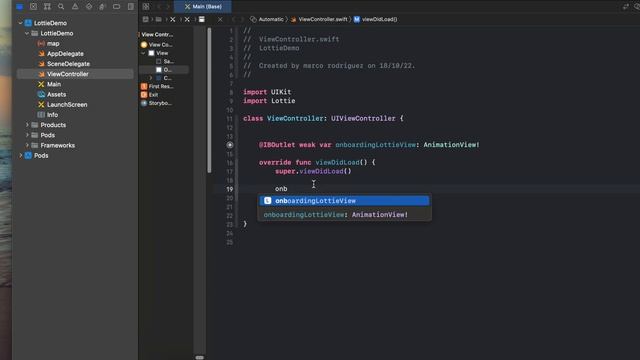
Task: Go back in the Main editor history
Action: click(159, 7)
